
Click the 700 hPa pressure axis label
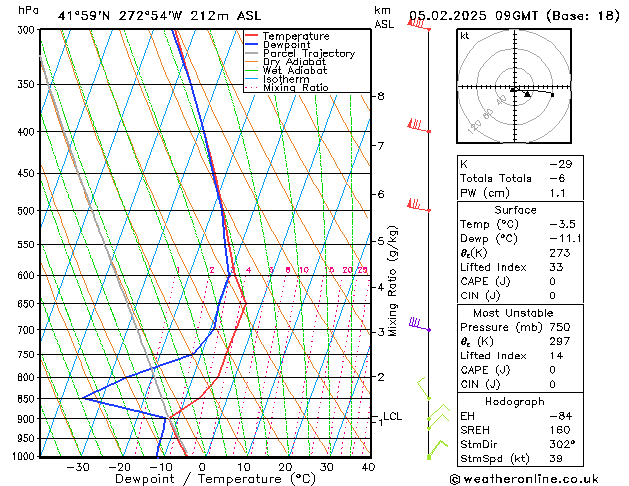point(26,330)
